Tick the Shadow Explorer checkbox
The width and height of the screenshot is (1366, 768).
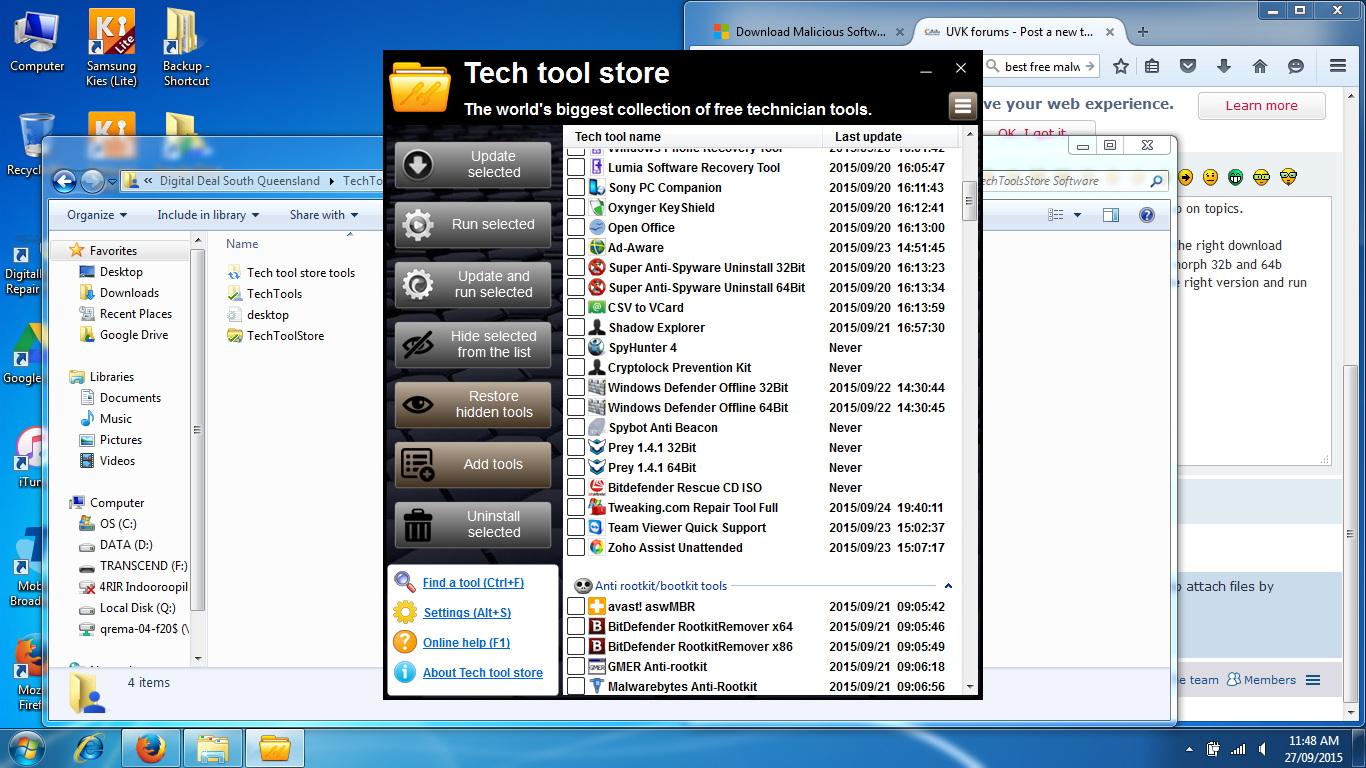576,327
